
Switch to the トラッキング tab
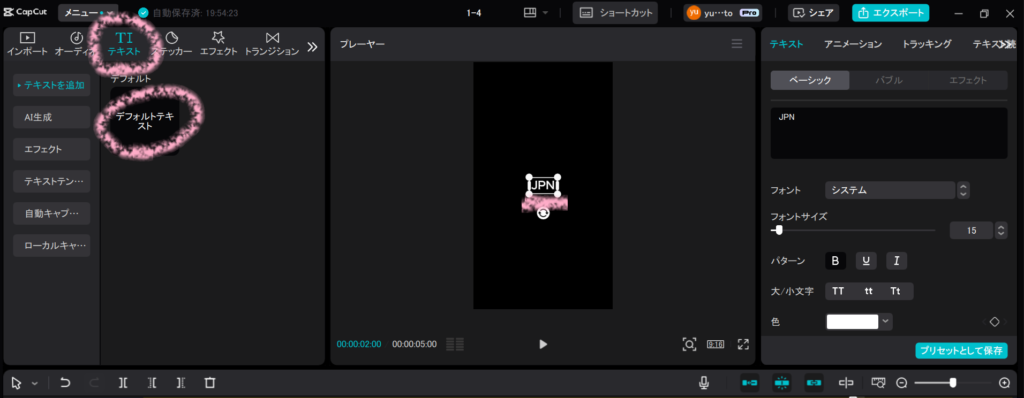926,44
